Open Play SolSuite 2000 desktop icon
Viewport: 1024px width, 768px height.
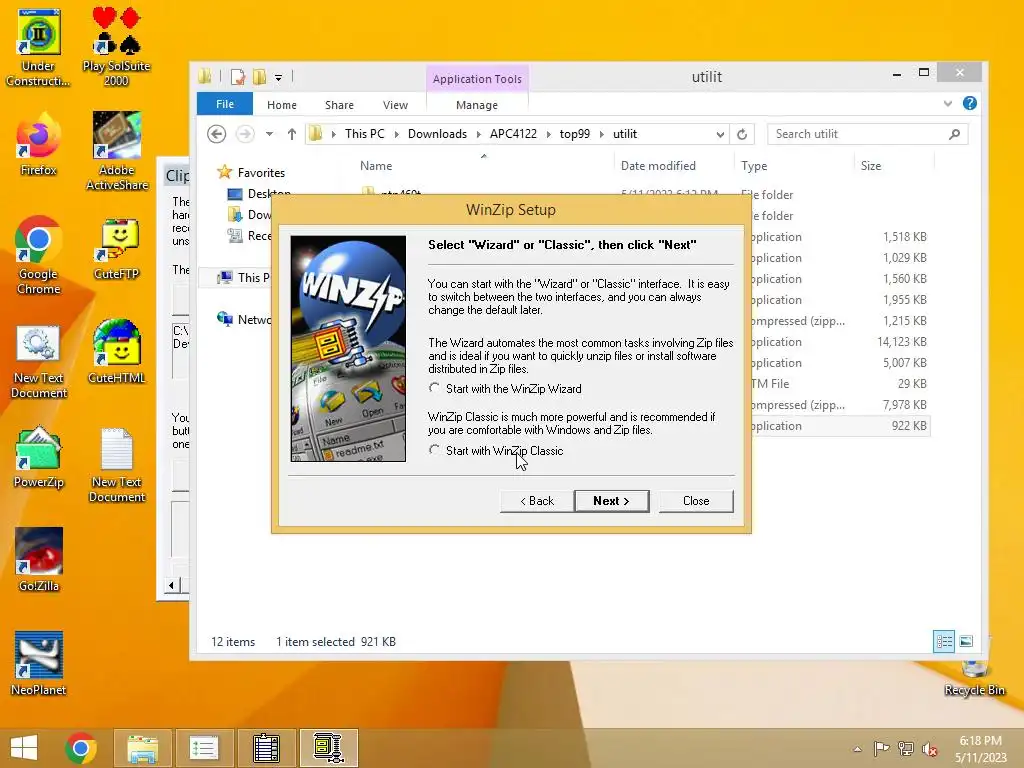116,48
